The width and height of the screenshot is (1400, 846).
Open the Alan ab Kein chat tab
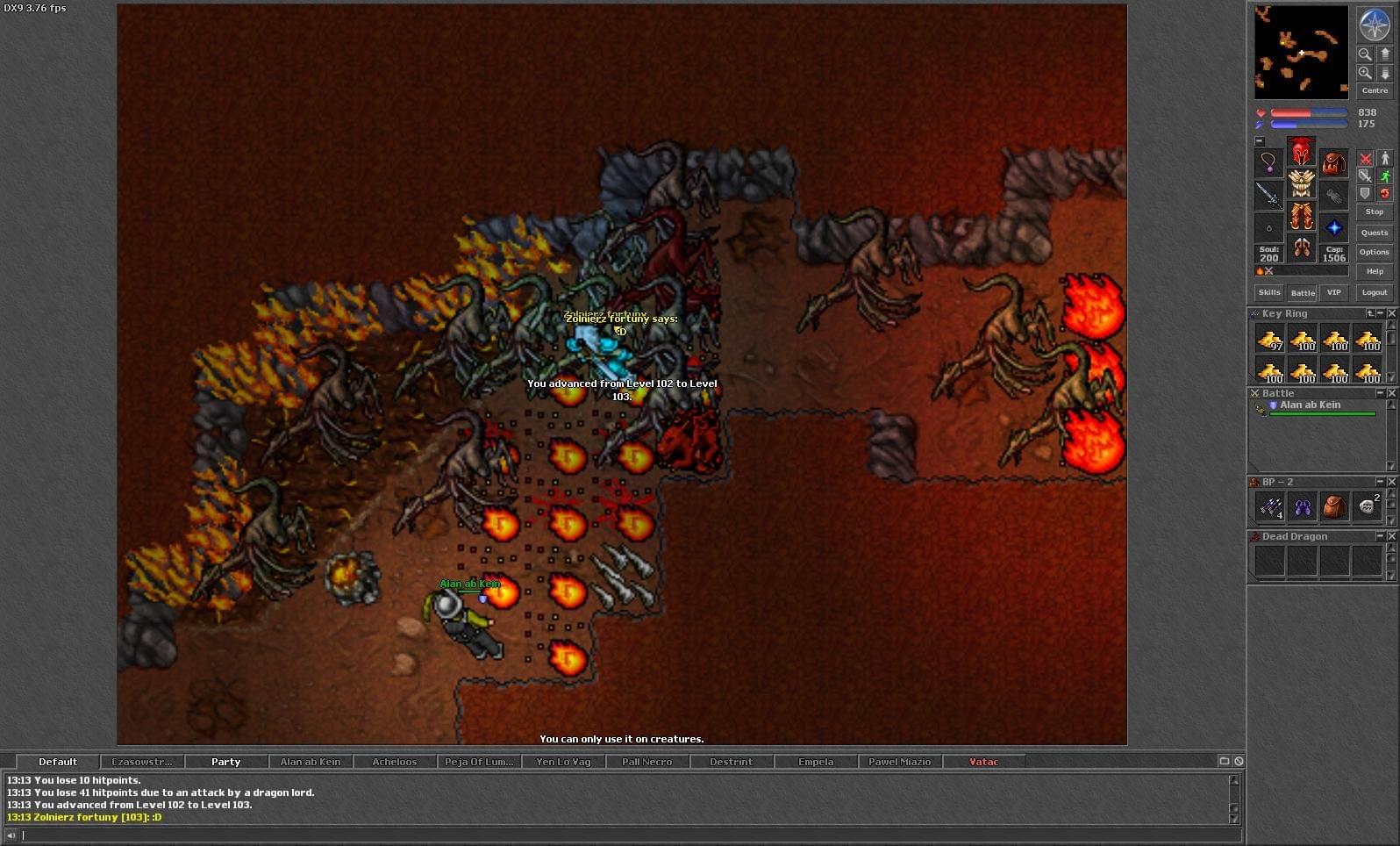tap(311, 762)
